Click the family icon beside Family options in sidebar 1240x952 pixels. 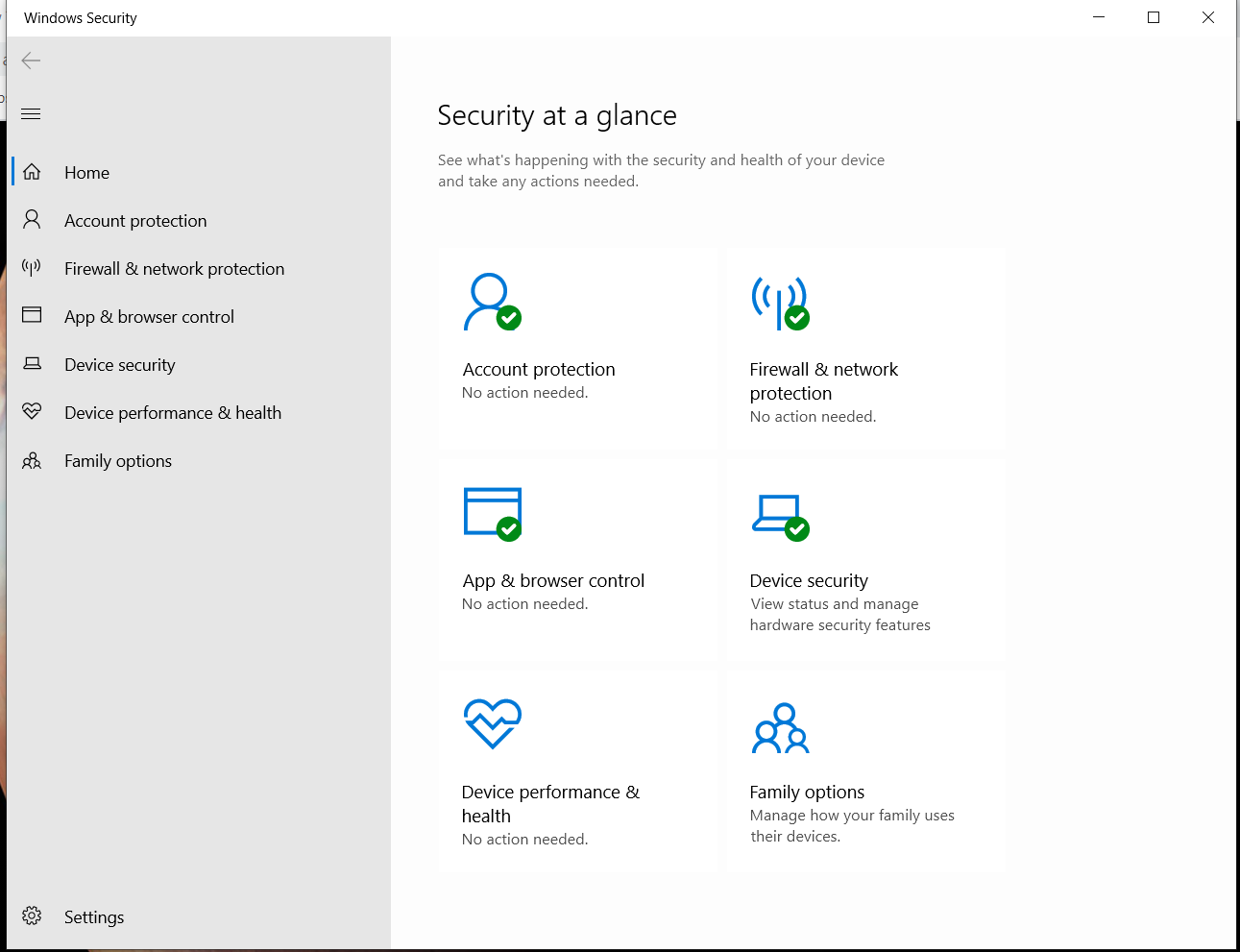coord(32,460)
